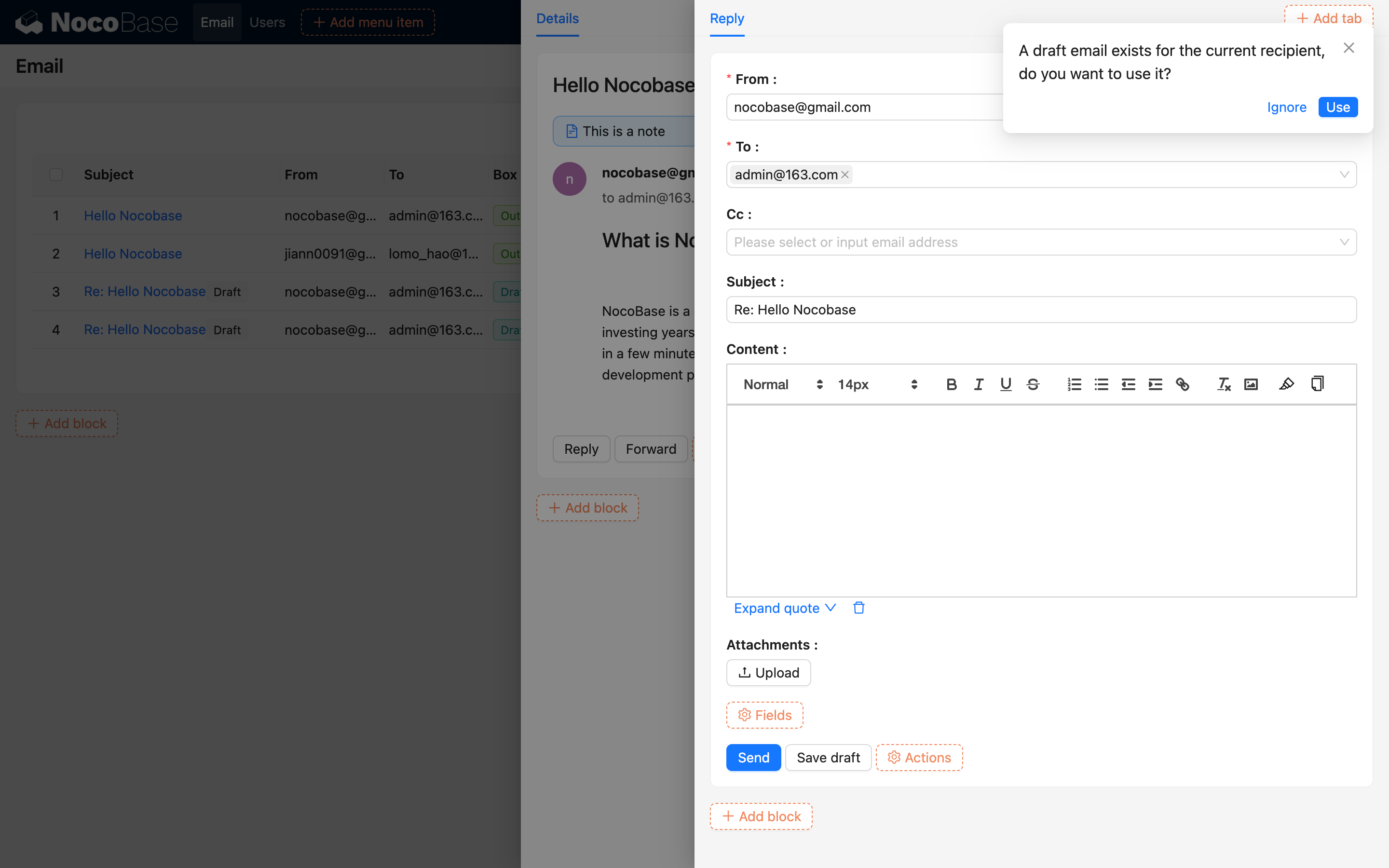The width and height of the screenshot is (1389, 868).
Task: Toggle bold formatting in content editor
Action: coord(951,385)
